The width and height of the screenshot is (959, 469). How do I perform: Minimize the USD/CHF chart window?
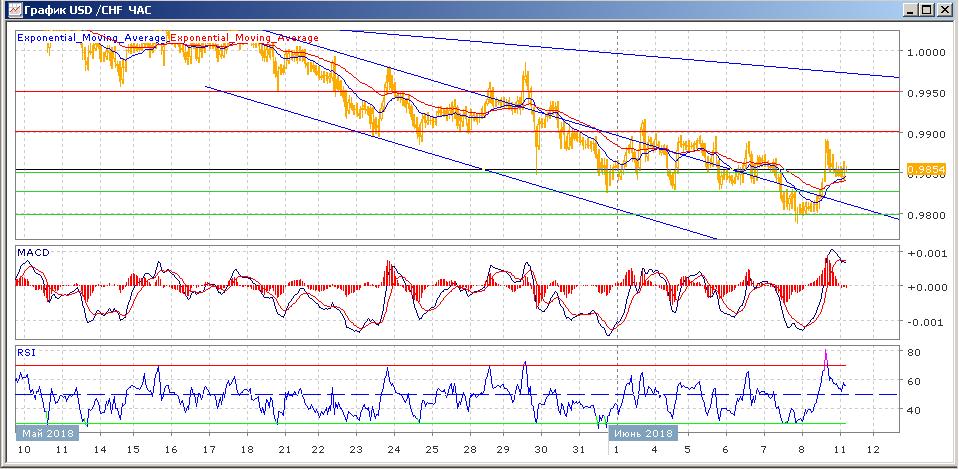(911, 10)
